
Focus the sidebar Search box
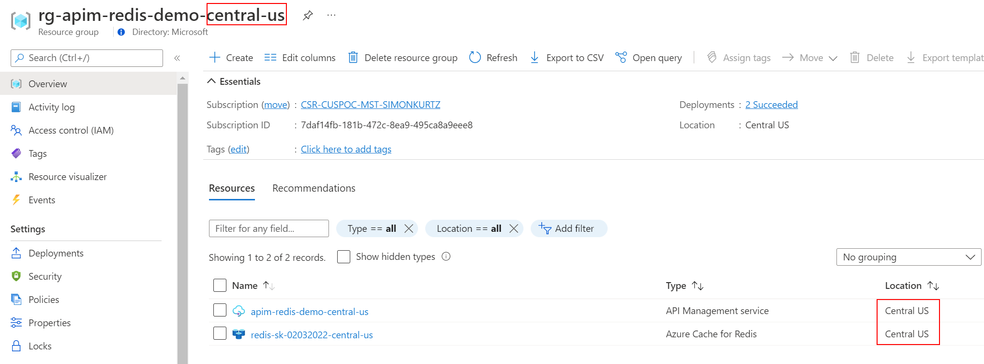pos(87,58)
